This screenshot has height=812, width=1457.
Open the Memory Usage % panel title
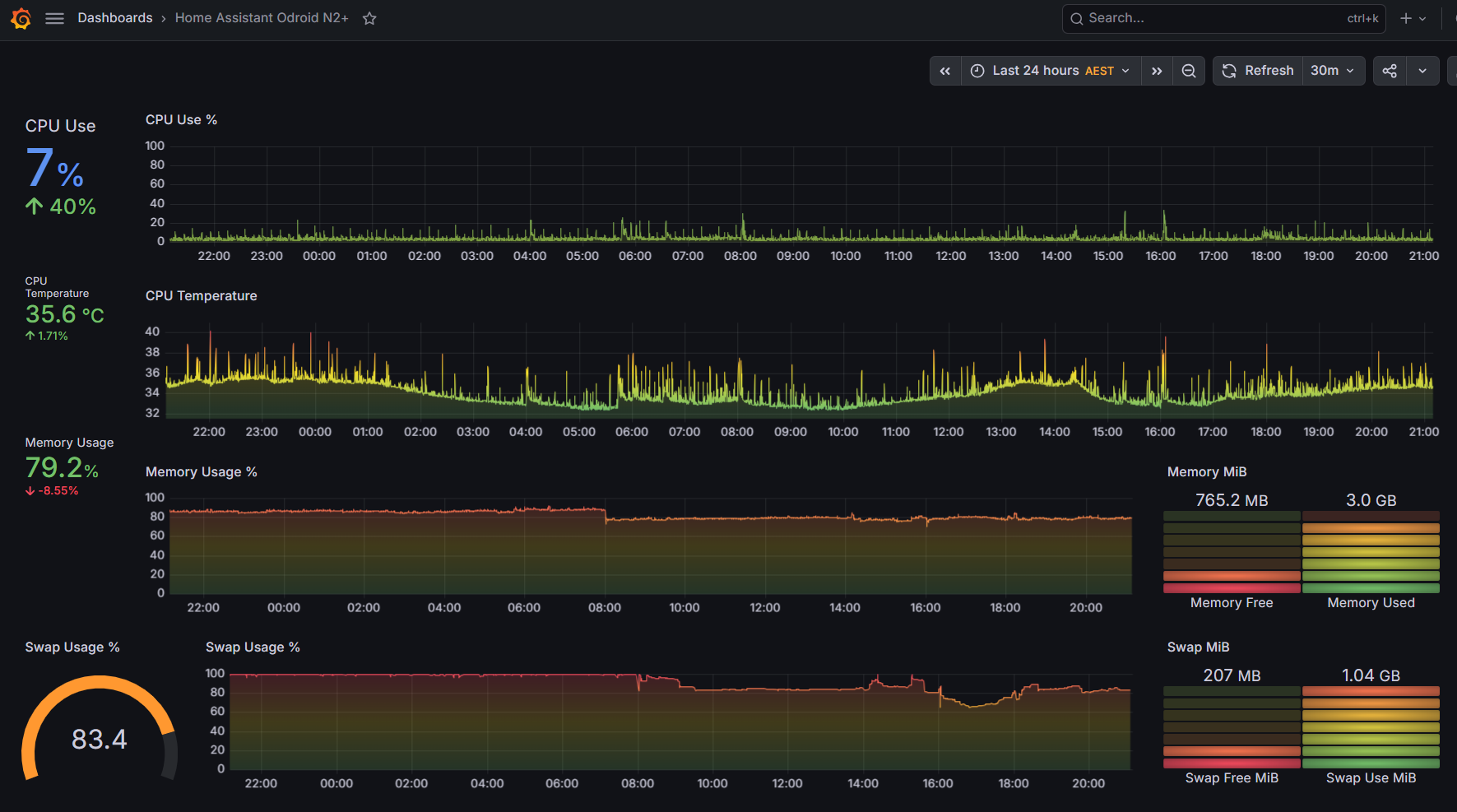tap(201, 471)
